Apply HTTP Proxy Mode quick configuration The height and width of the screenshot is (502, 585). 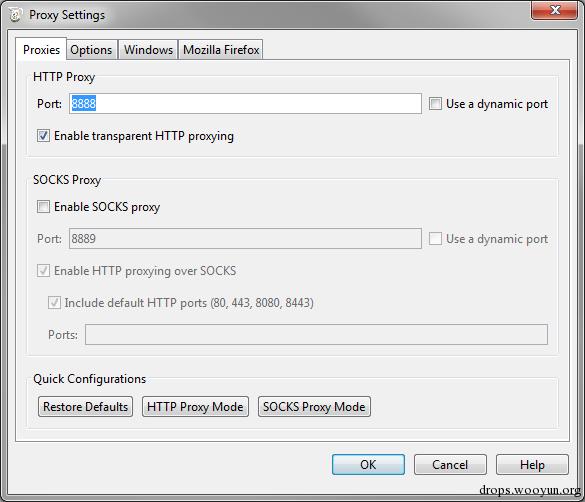(195, 407)
